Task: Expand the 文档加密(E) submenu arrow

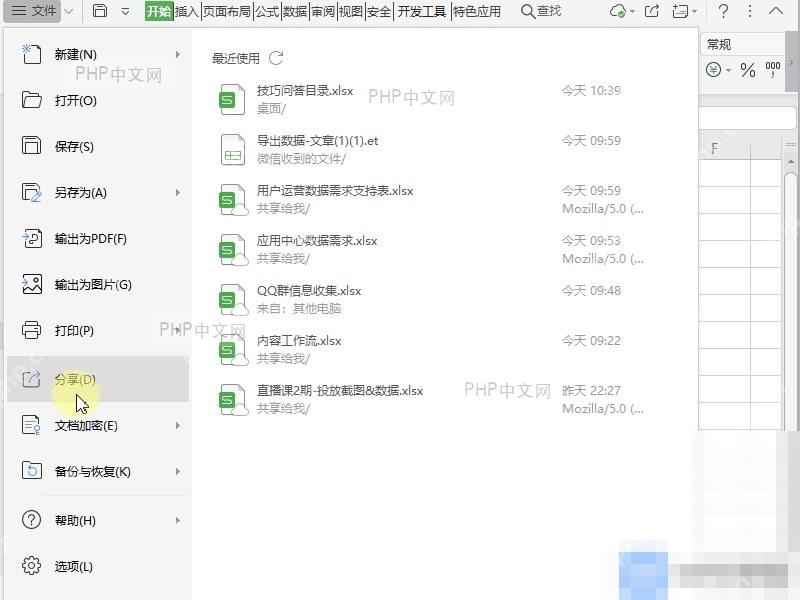Action: [178, 425]
